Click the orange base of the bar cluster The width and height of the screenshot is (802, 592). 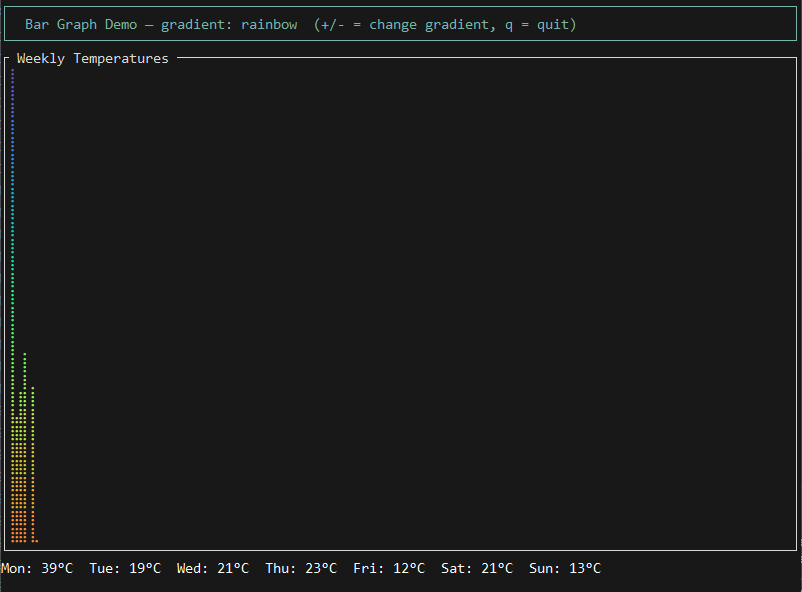[21, 525]
